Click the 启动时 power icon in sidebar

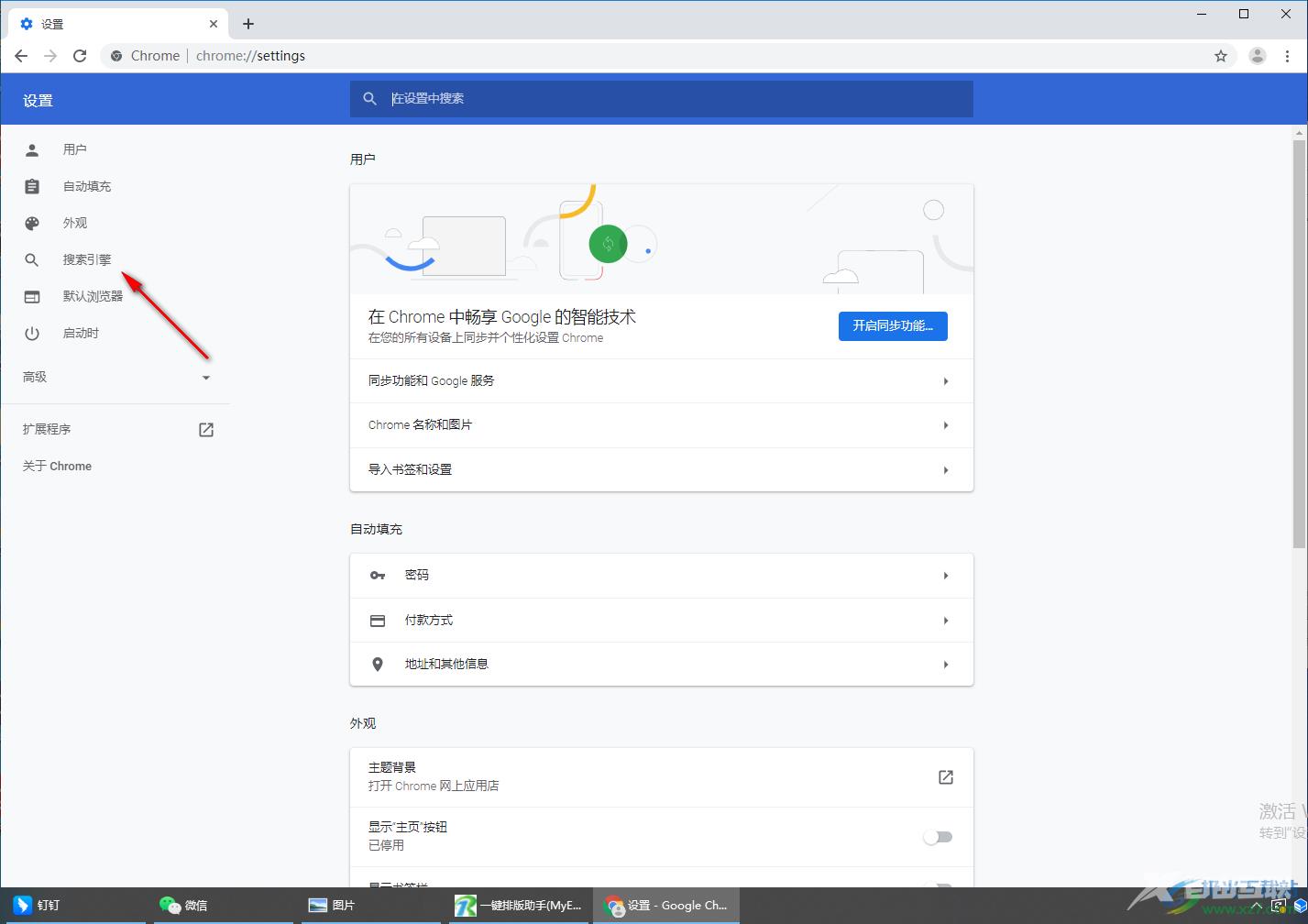coord(32,333)
